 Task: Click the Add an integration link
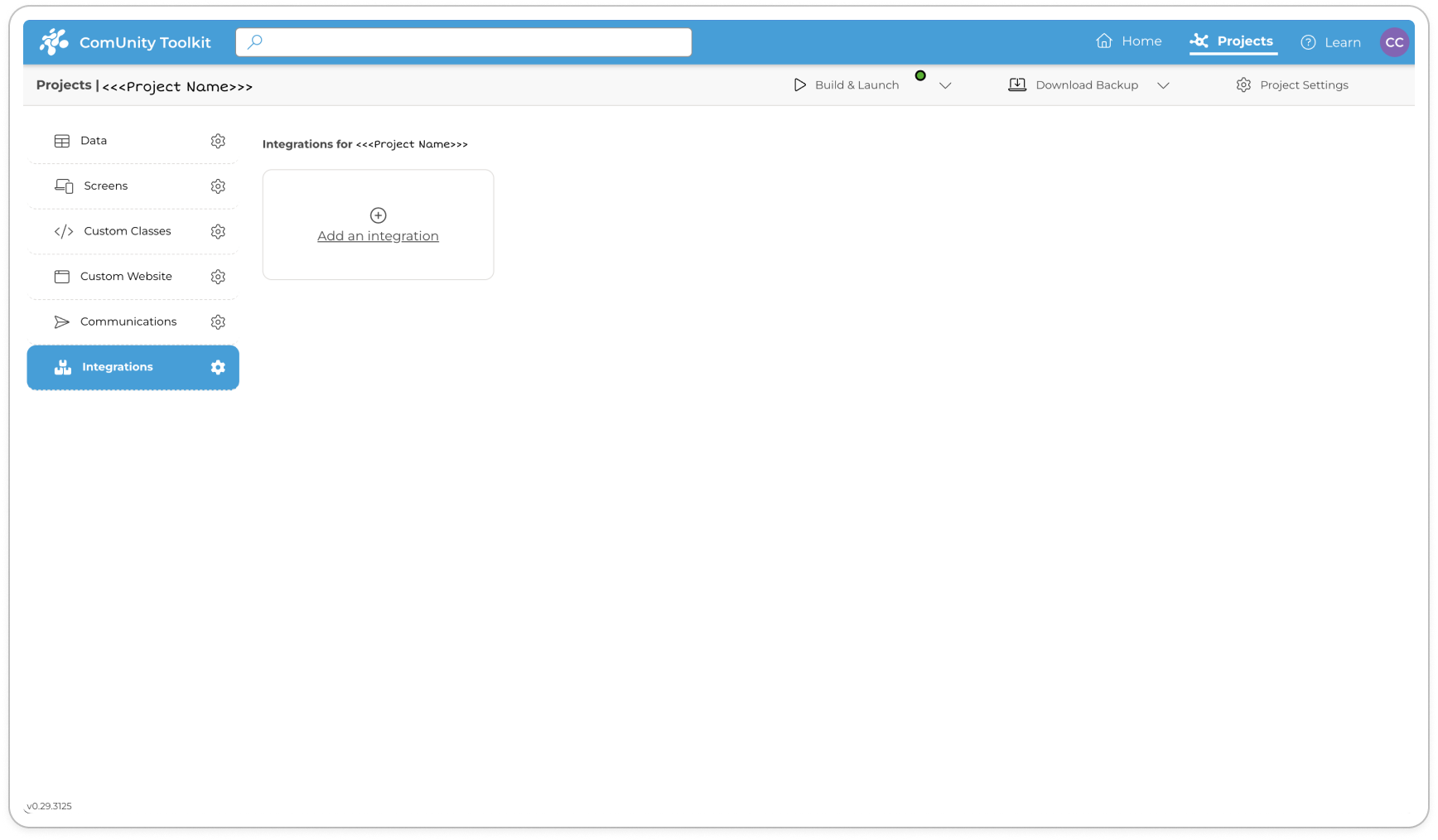[378, 236]
